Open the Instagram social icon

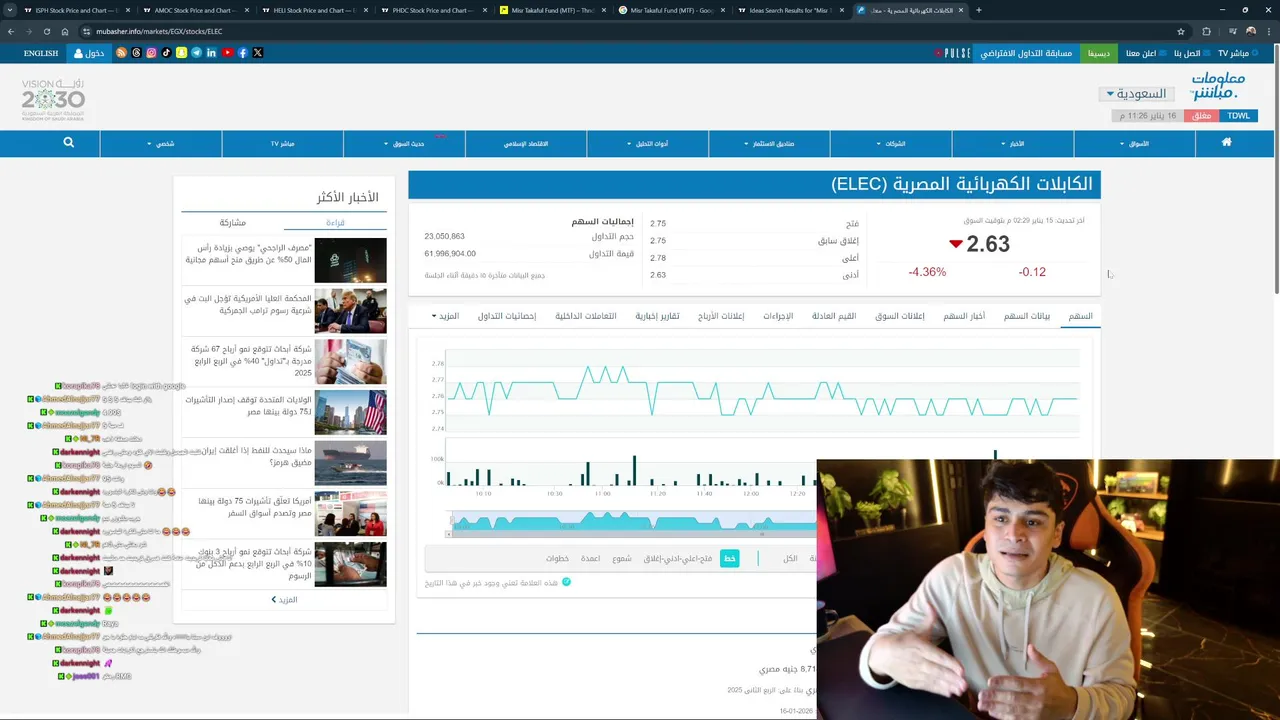151,53
